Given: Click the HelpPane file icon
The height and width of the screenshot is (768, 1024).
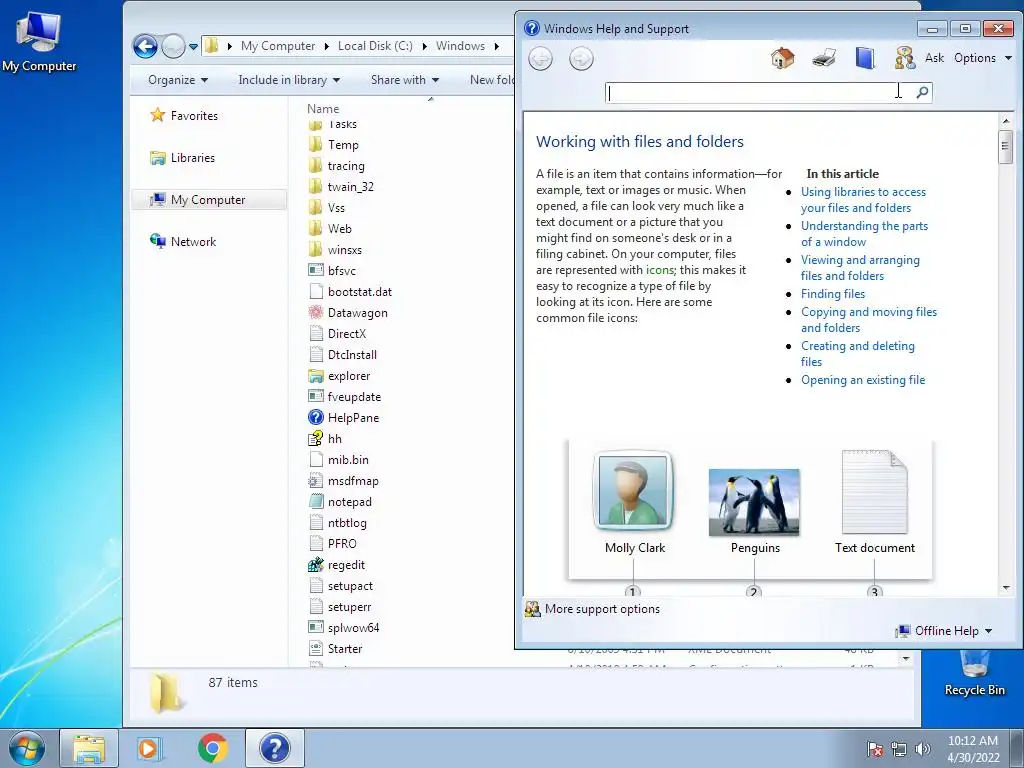Looking at the screenshot, I should 315,417.
